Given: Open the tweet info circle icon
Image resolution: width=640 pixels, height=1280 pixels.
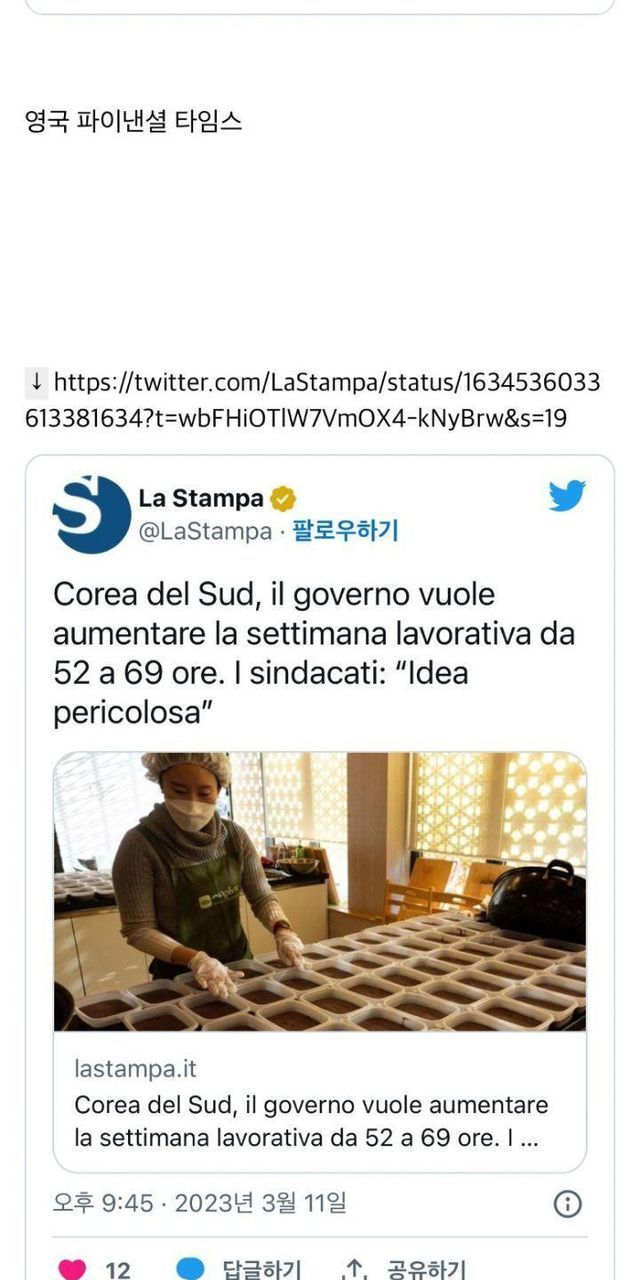Looking at the screenshot, I should (x=567, y=1203).
